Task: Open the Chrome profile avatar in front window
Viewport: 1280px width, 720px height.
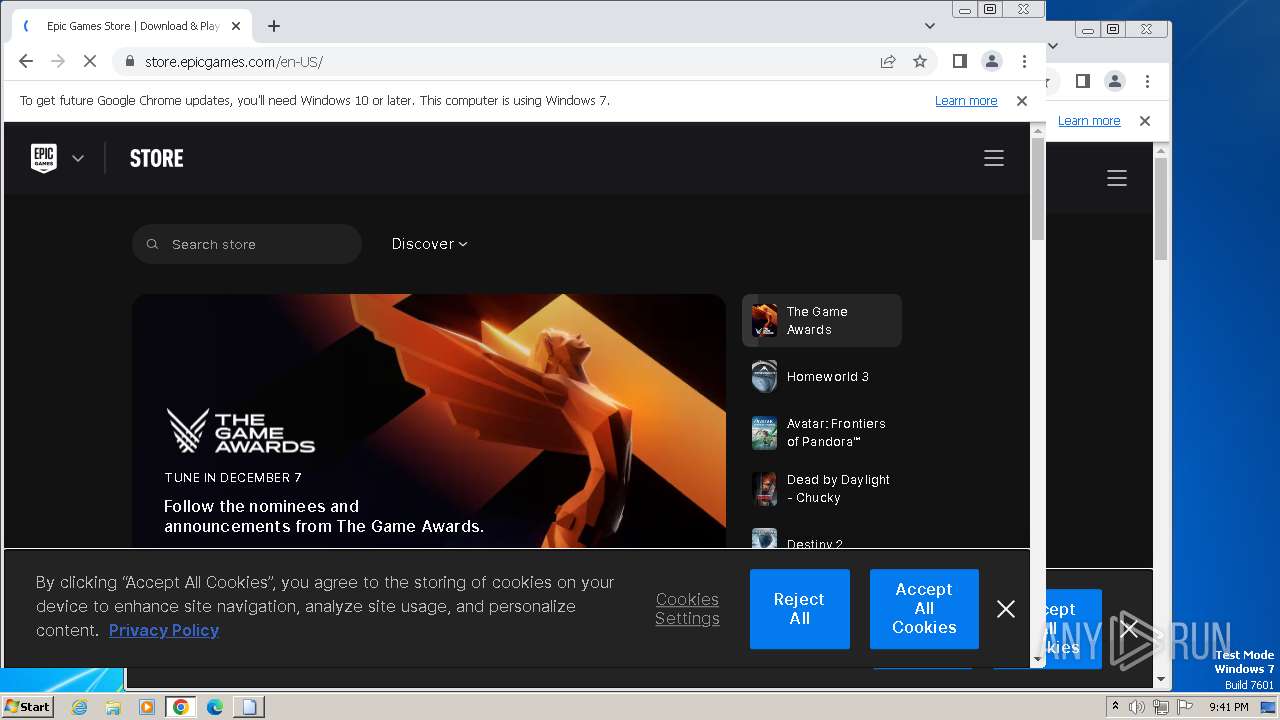Action: pos(992,61)
